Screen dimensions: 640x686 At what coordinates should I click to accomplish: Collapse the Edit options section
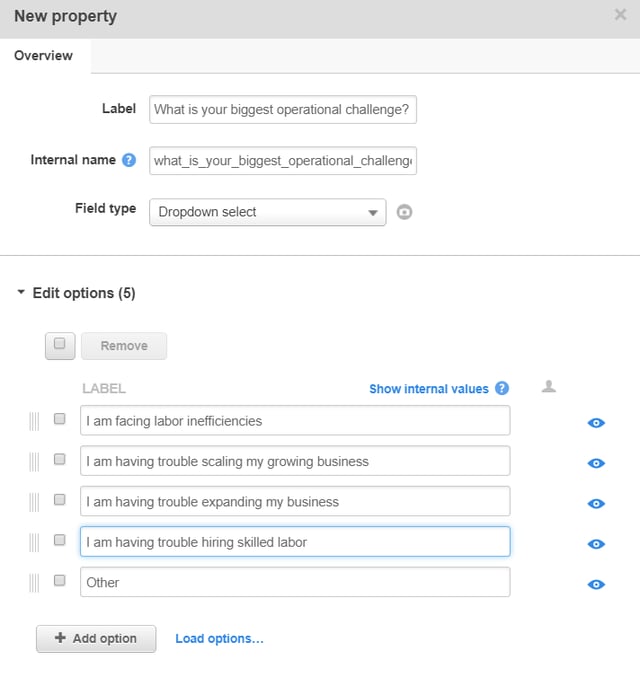(x=22, y=293)
